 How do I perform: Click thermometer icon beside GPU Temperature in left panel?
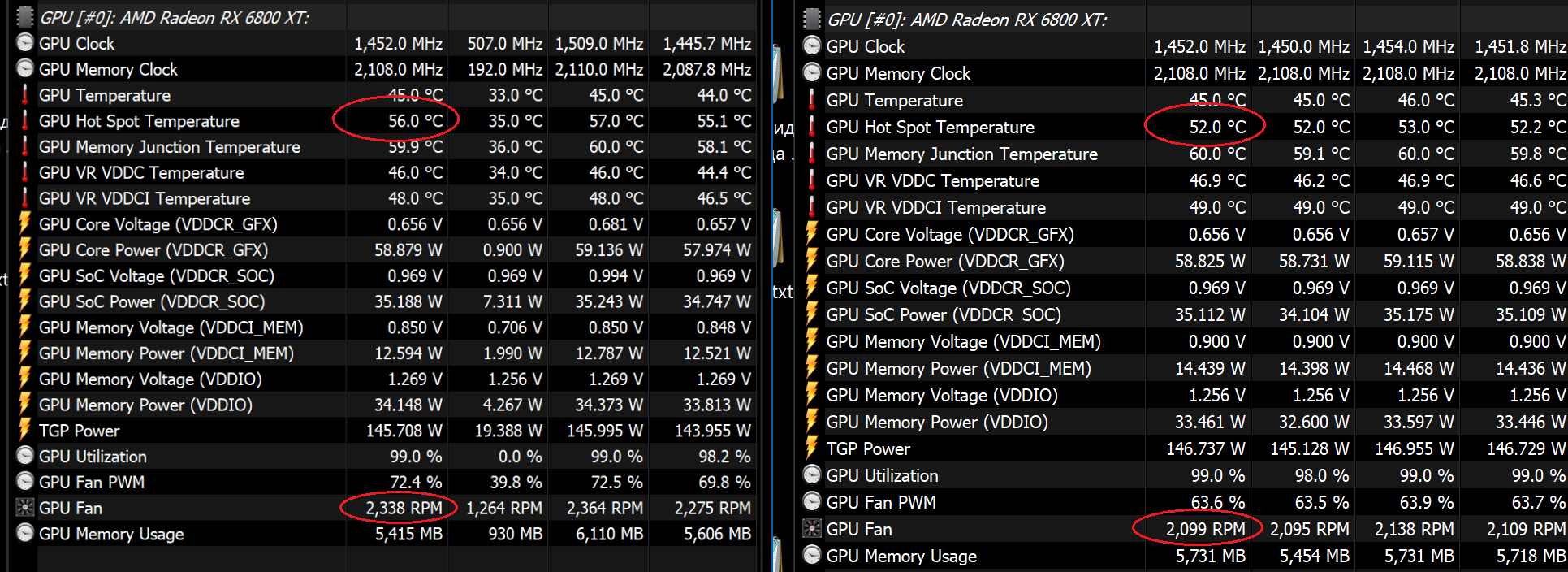(25, 95)
